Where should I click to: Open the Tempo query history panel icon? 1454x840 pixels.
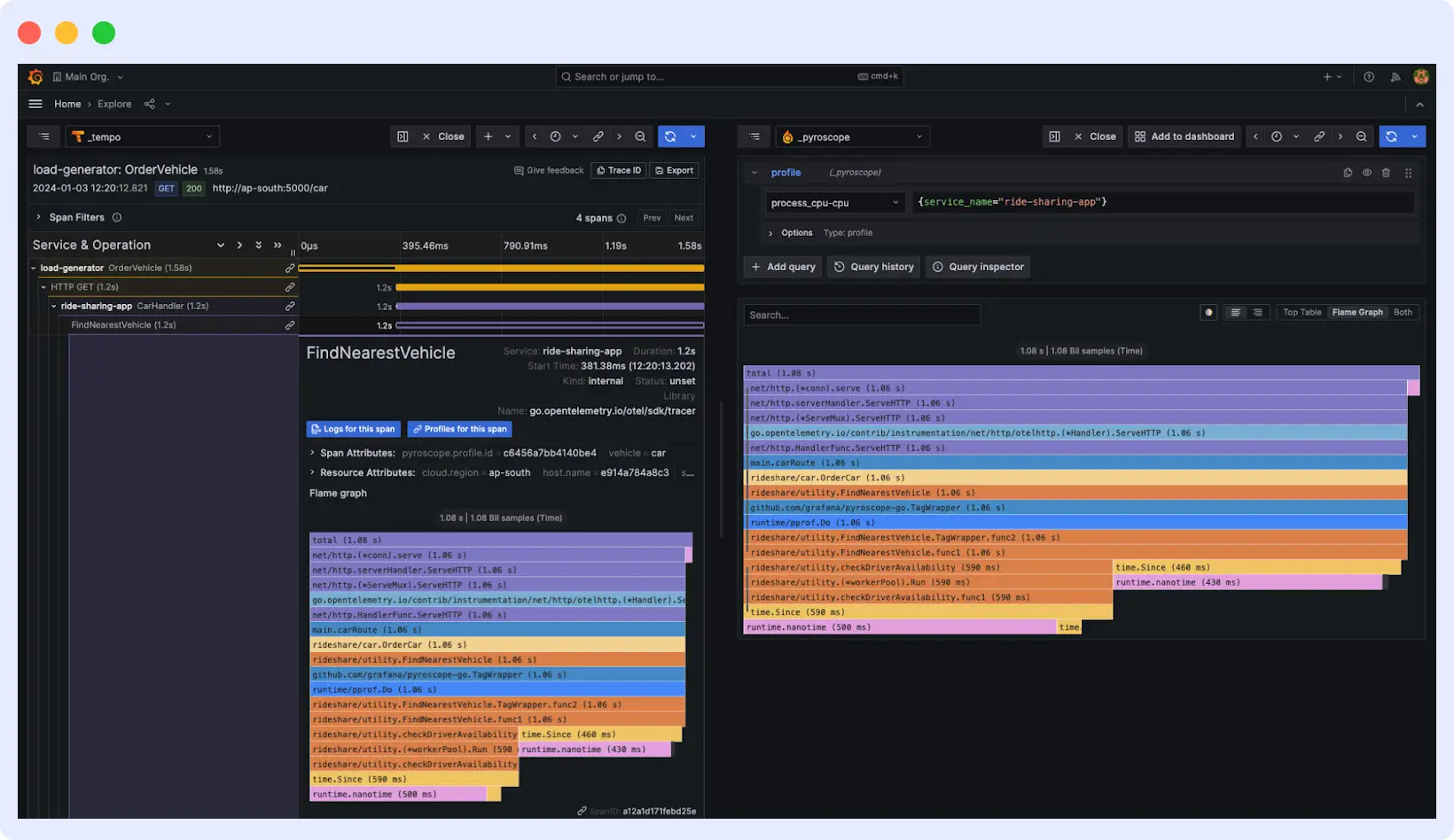(x=43, y=136)
